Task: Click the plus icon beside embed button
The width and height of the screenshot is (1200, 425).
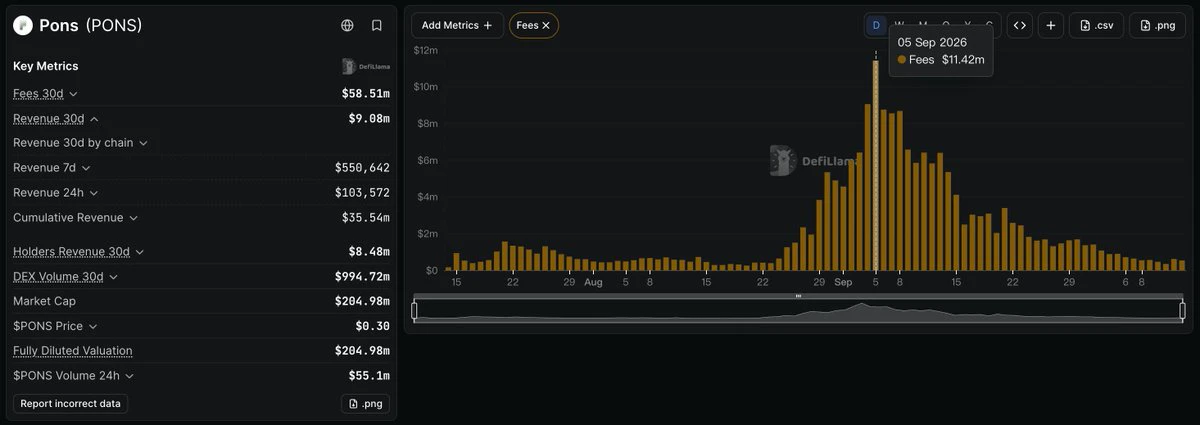Action: click(x=1050, y=25)
